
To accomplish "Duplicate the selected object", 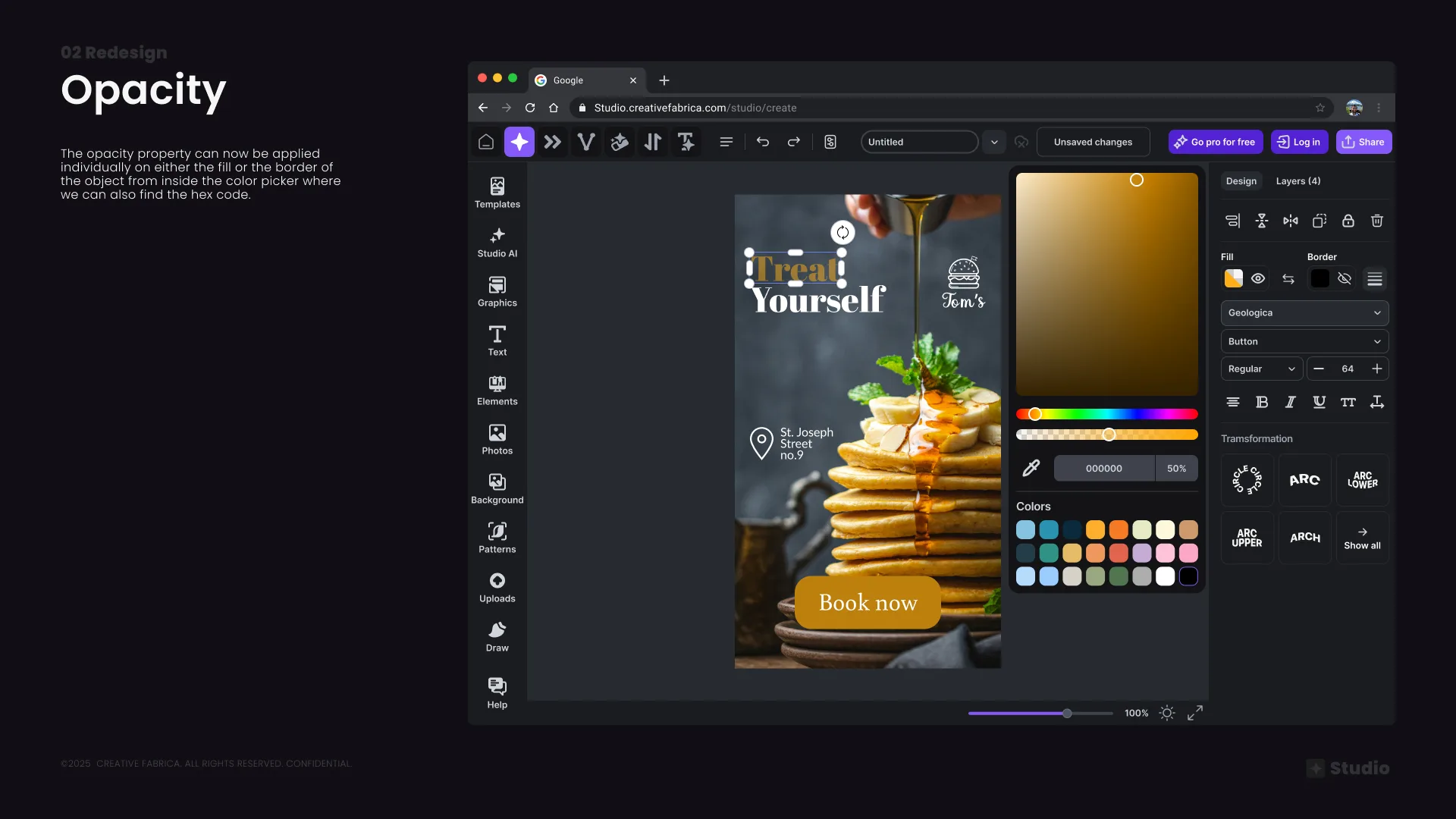I will (x=1319, y=221).
